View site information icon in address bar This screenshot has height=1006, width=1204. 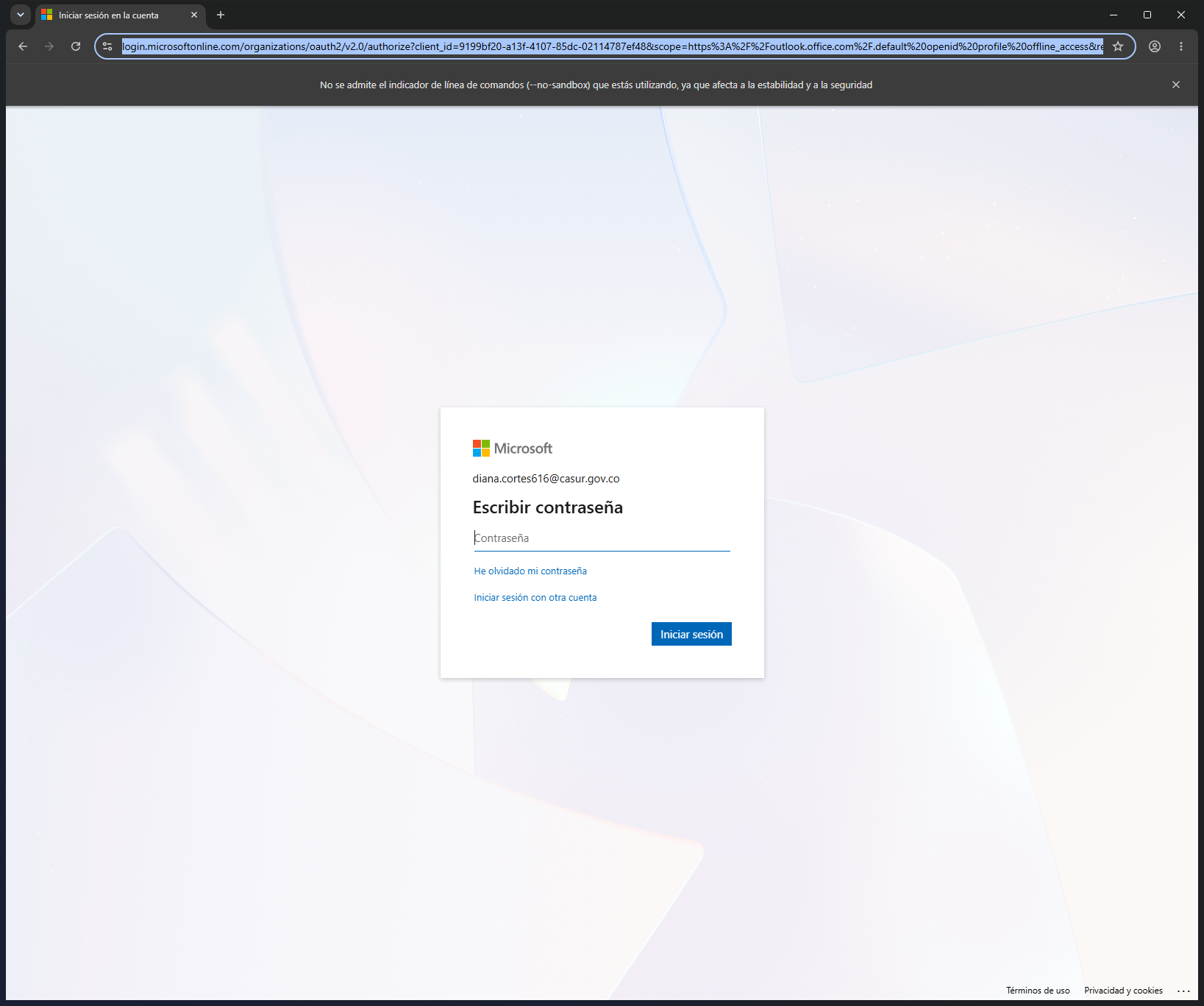tap(107, 46)
